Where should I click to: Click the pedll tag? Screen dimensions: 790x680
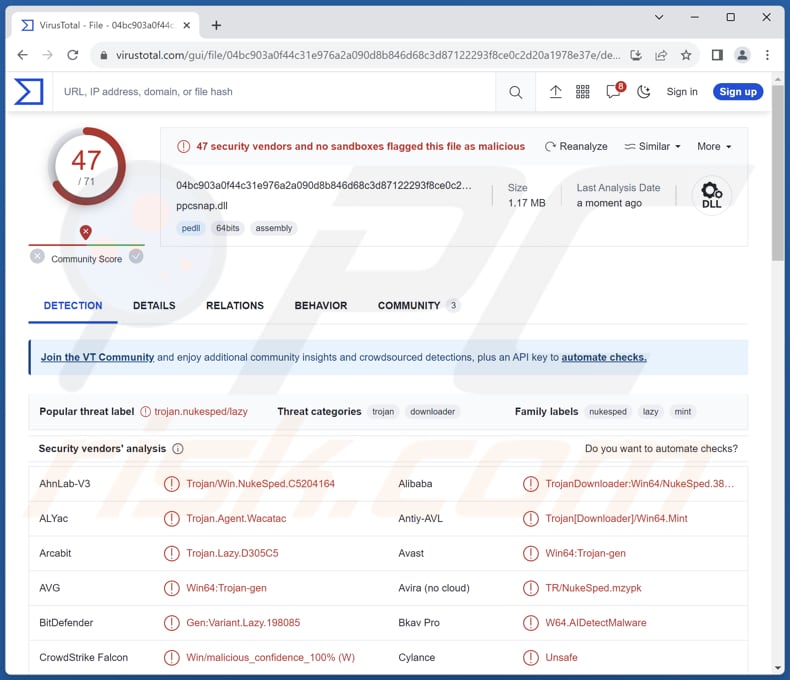point(191,228)
